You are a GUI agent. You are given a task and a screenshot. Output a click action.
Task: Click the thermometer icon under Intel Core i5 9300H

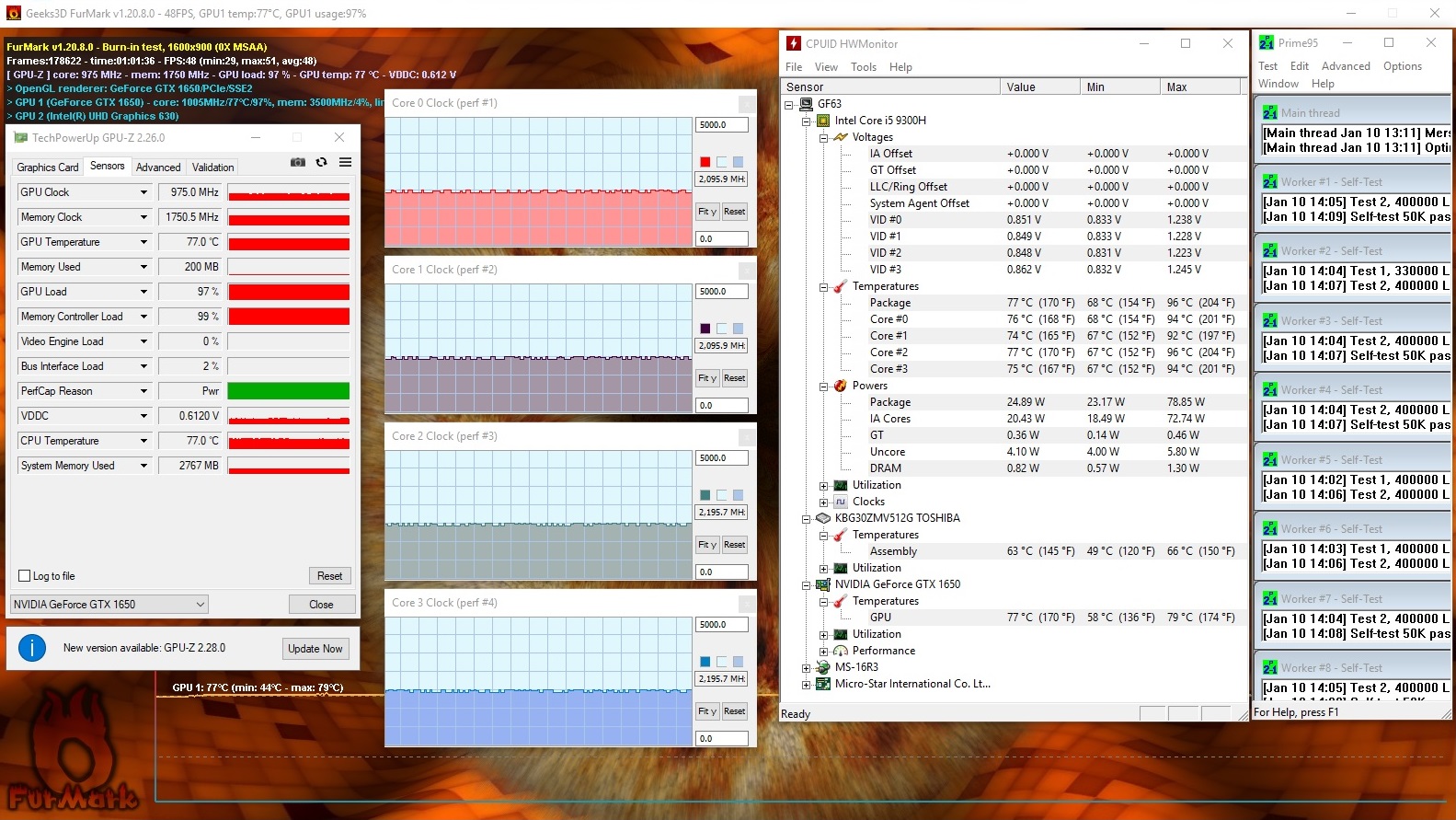point(841,286)
